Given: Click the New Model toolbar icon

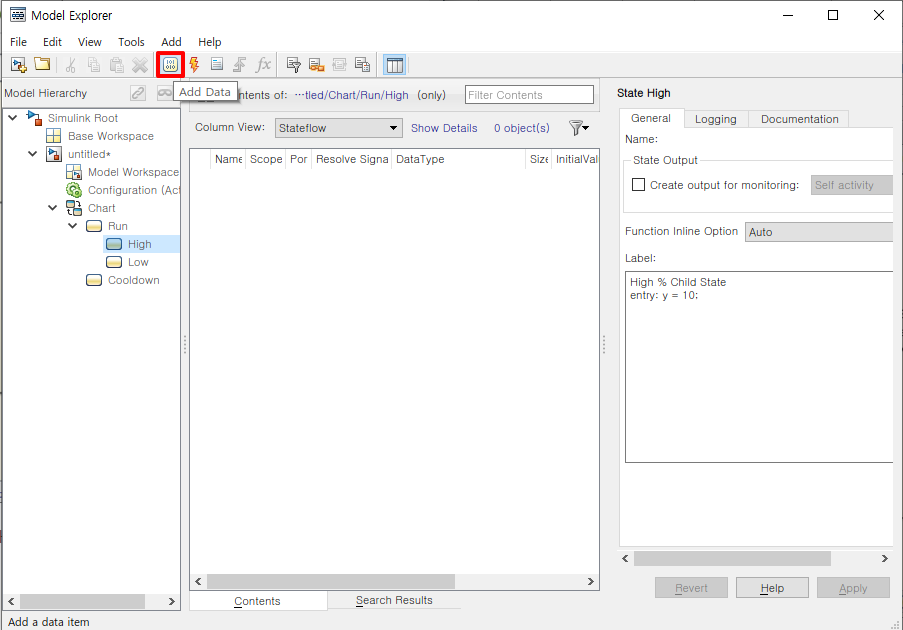Looking at the screenshot, I should coord(18,64).
